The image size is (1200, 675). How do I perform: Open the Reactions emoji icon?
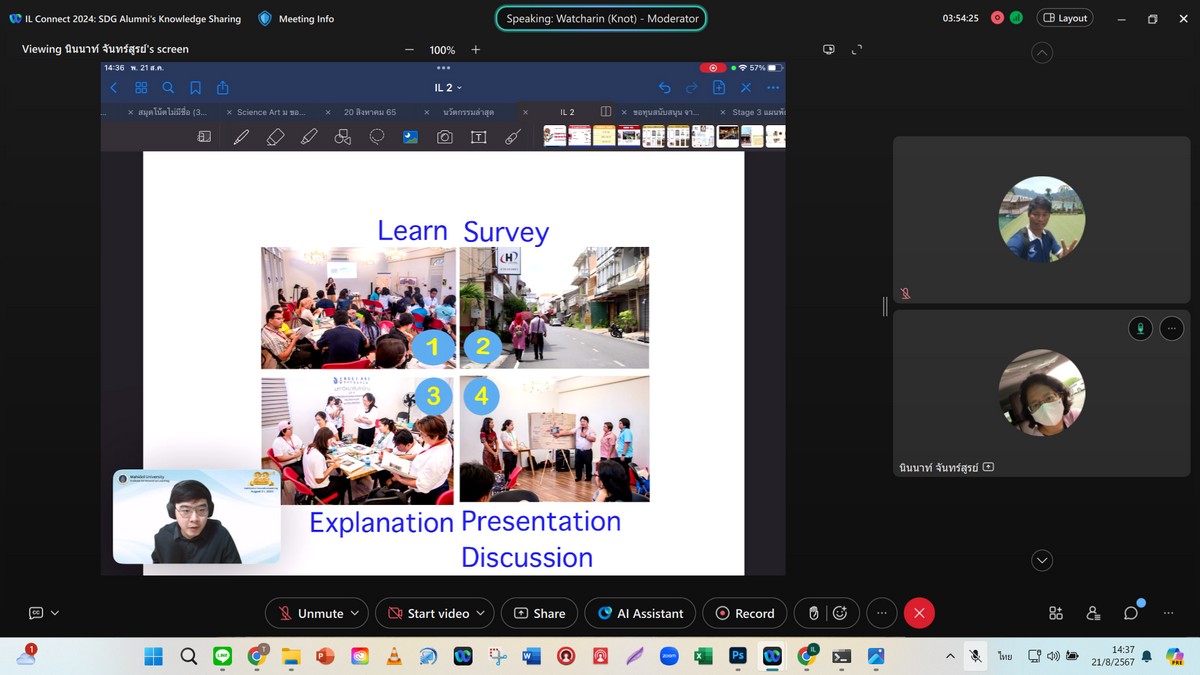pos(840,613)
